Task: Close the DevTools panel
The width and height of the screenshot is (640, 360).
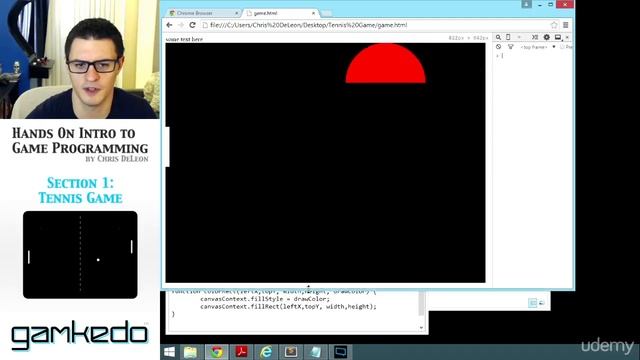Action: point(567,37)
